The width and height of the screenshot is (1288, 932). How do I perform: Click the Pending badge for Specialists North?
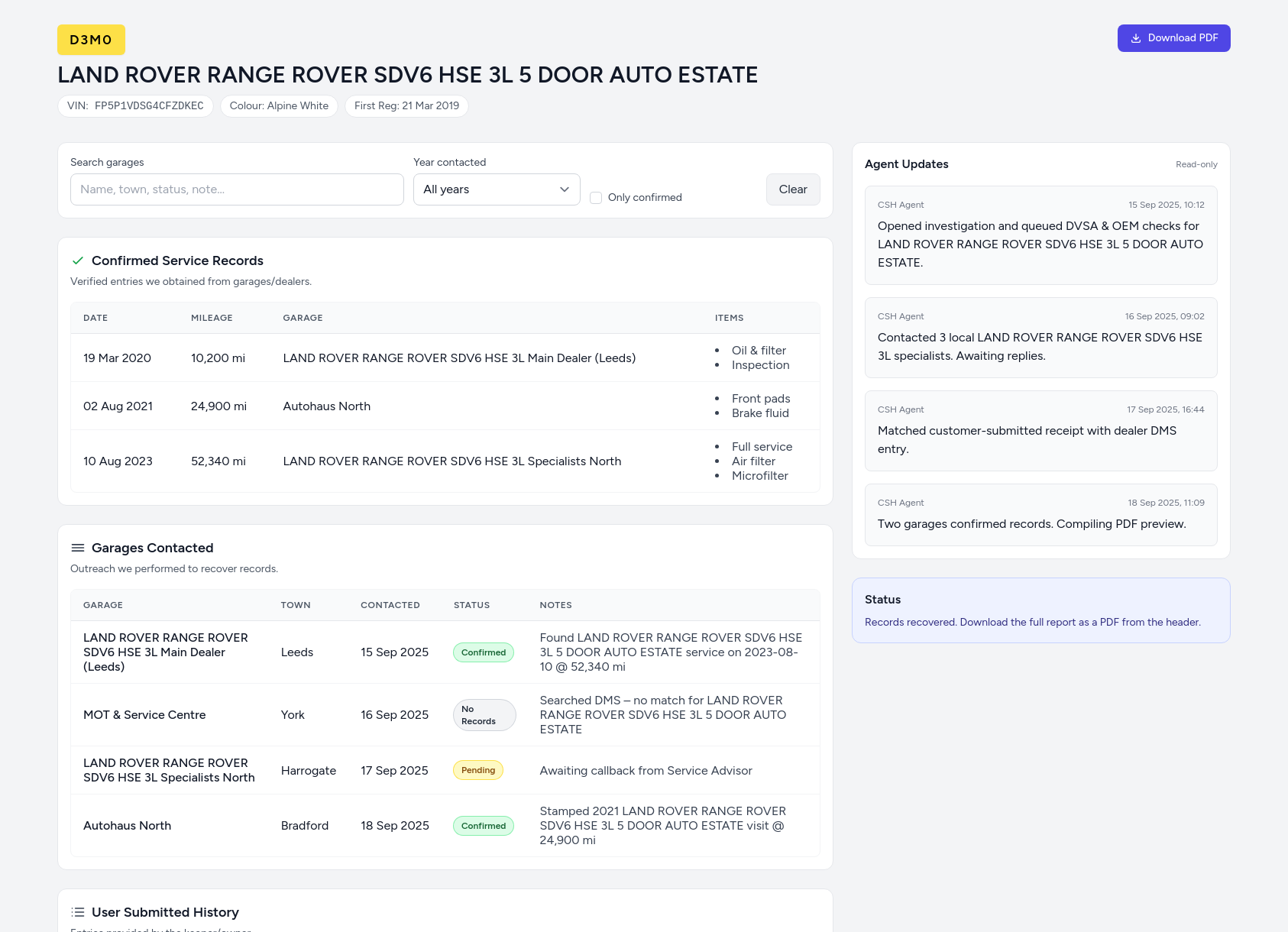click(x=478, y=770)
